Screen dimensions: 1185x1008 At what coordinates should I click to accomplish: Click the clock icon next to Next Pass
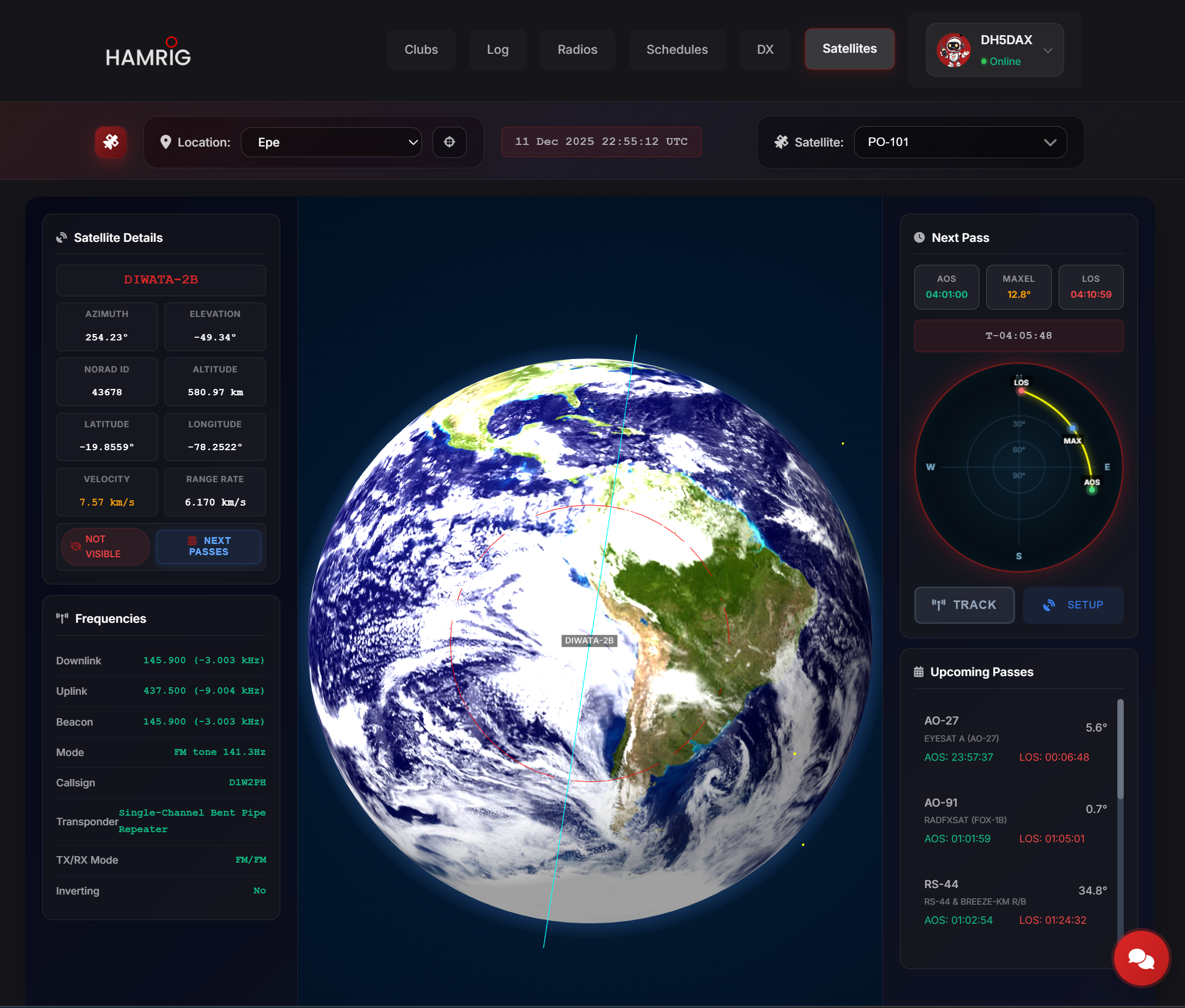coord(919,237)
